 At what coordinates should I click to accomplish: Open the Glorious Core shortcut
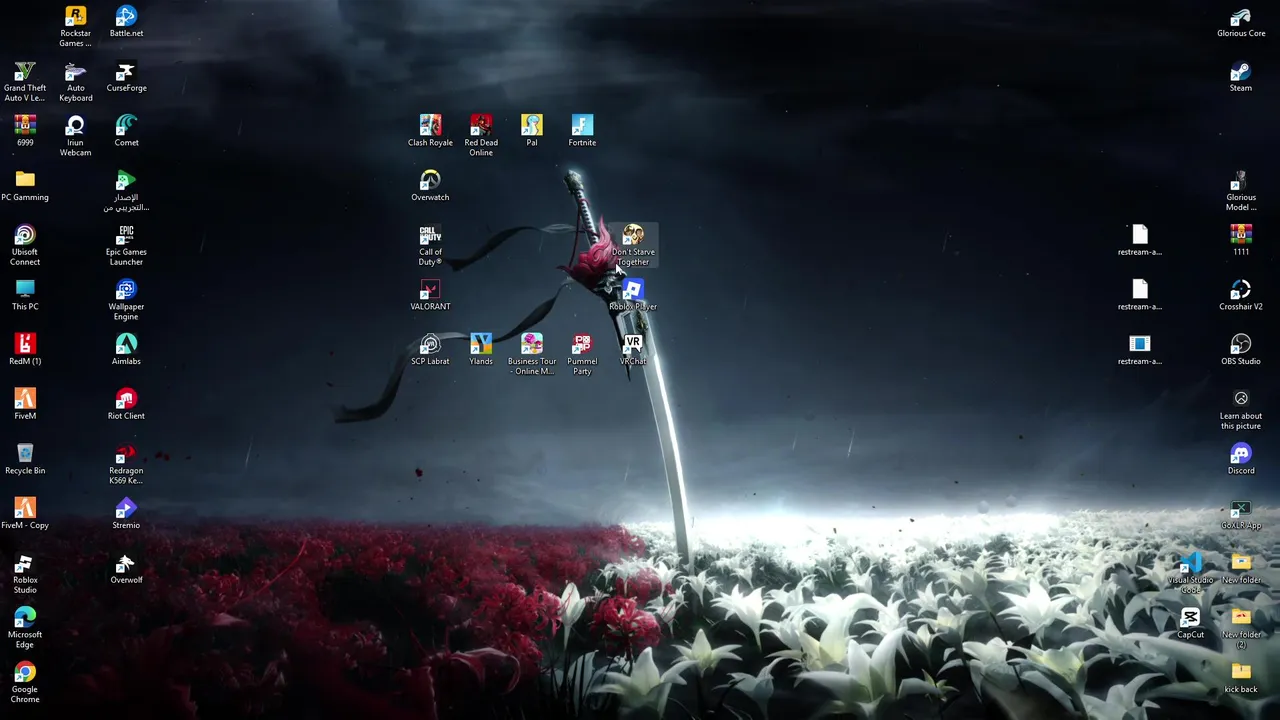point(1241,21)
